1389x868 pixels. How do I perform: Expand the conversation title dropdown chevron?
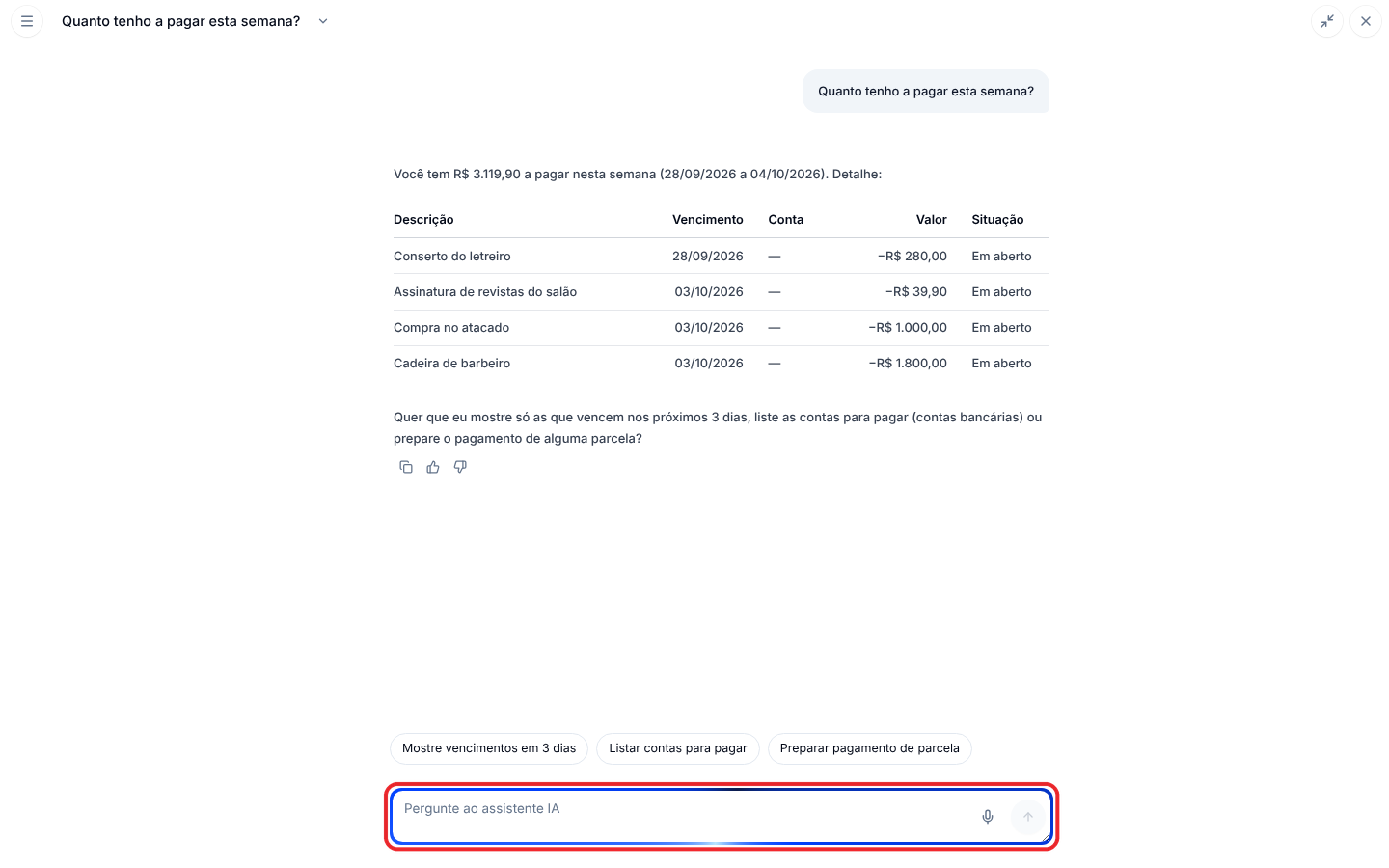click(323, 21)
